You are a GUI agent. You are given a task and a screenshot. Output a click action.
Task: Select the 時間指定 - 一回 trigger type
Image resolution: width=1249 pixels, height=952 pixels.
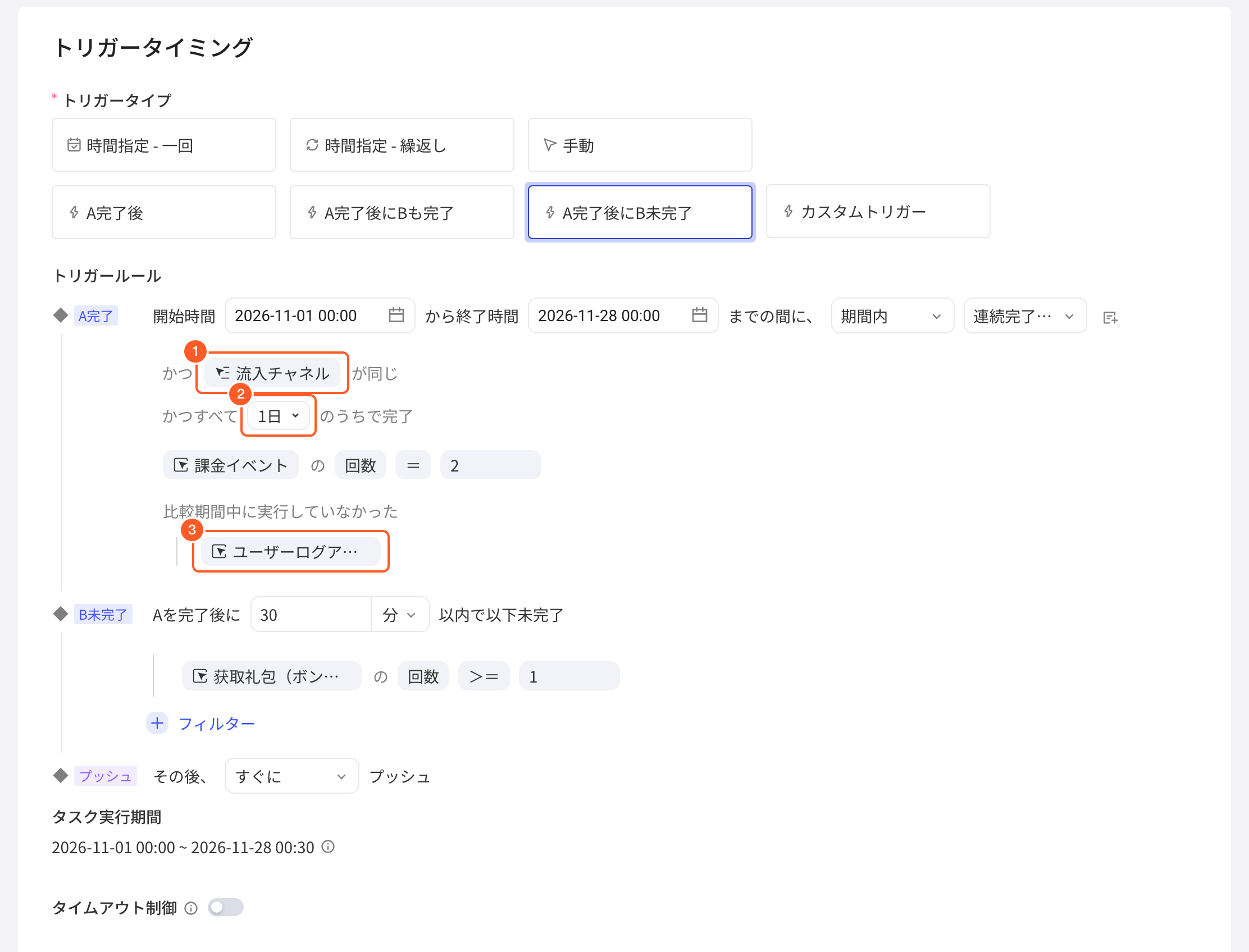163,145
